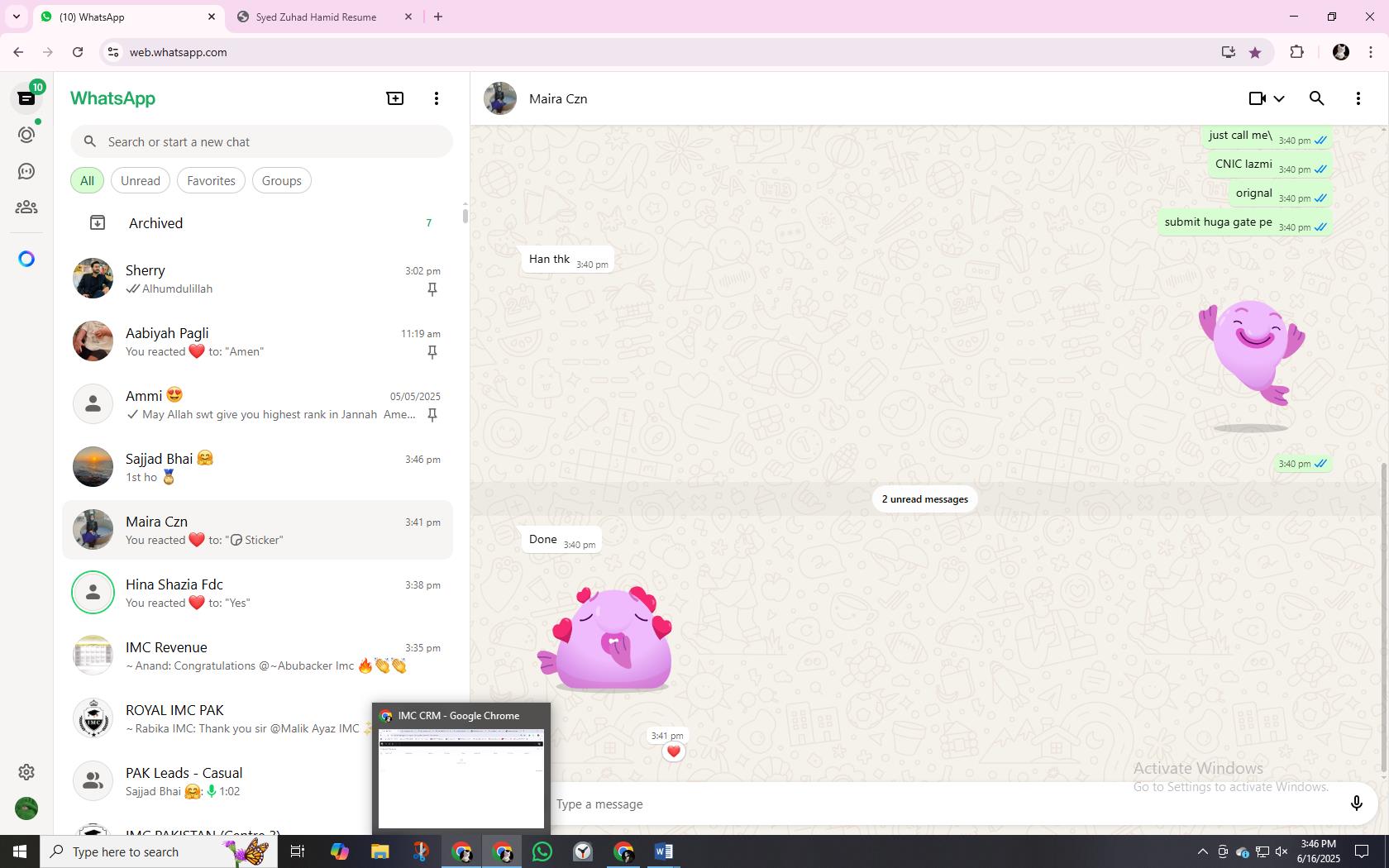Open the Chrome extensions puzzle icon
1389x868 pixels.
point(1296,52)
